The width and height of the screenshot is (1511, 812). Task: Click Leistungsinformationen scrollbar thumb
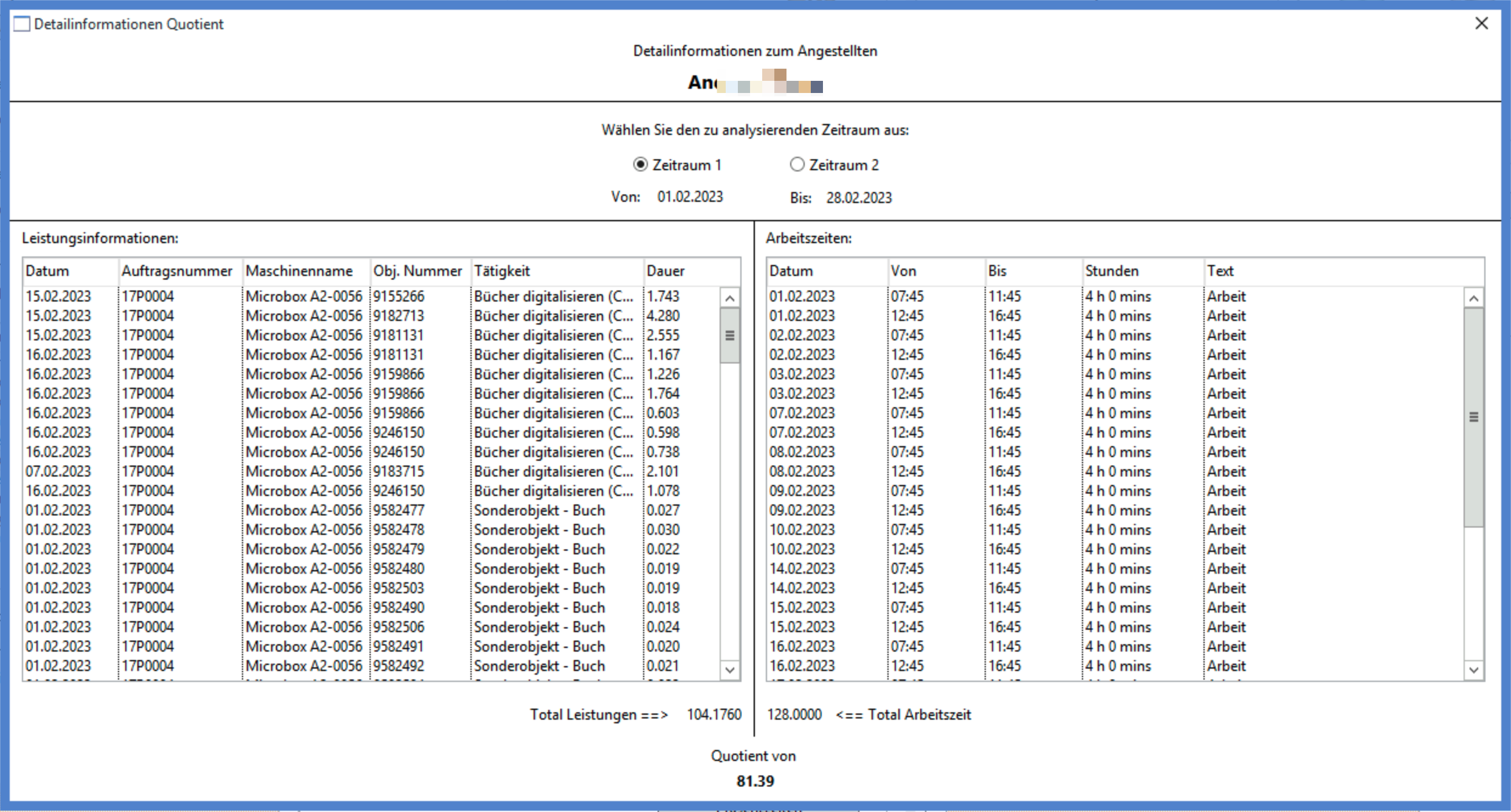click(x=729, y=335)
